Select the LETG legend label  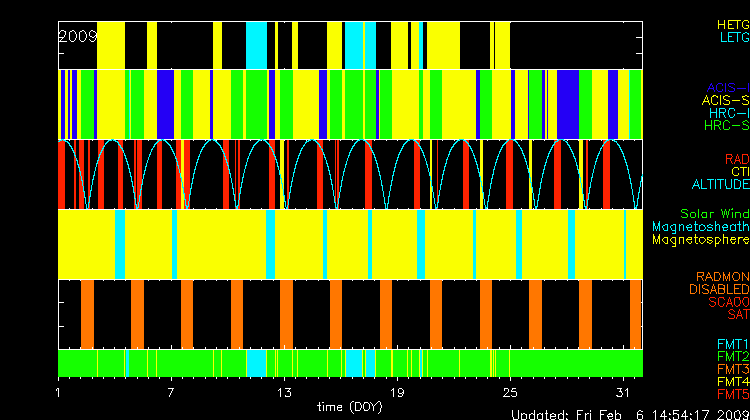732,37
